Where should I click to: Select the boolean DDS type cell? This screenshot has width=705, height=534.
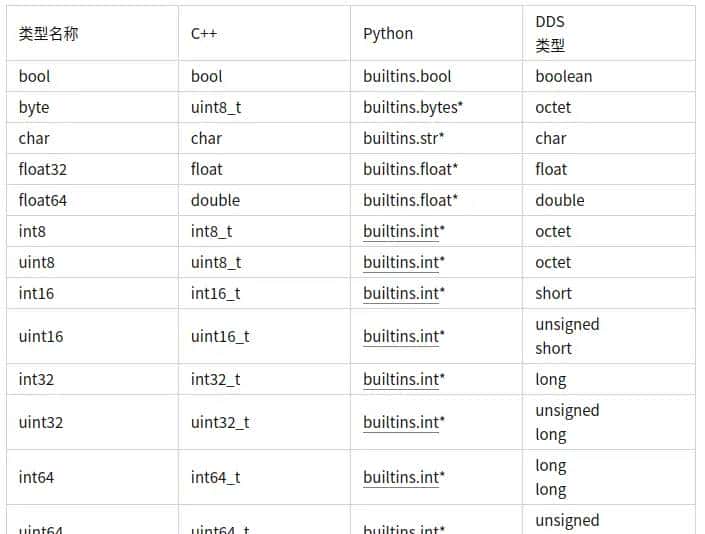click(563, 77)
